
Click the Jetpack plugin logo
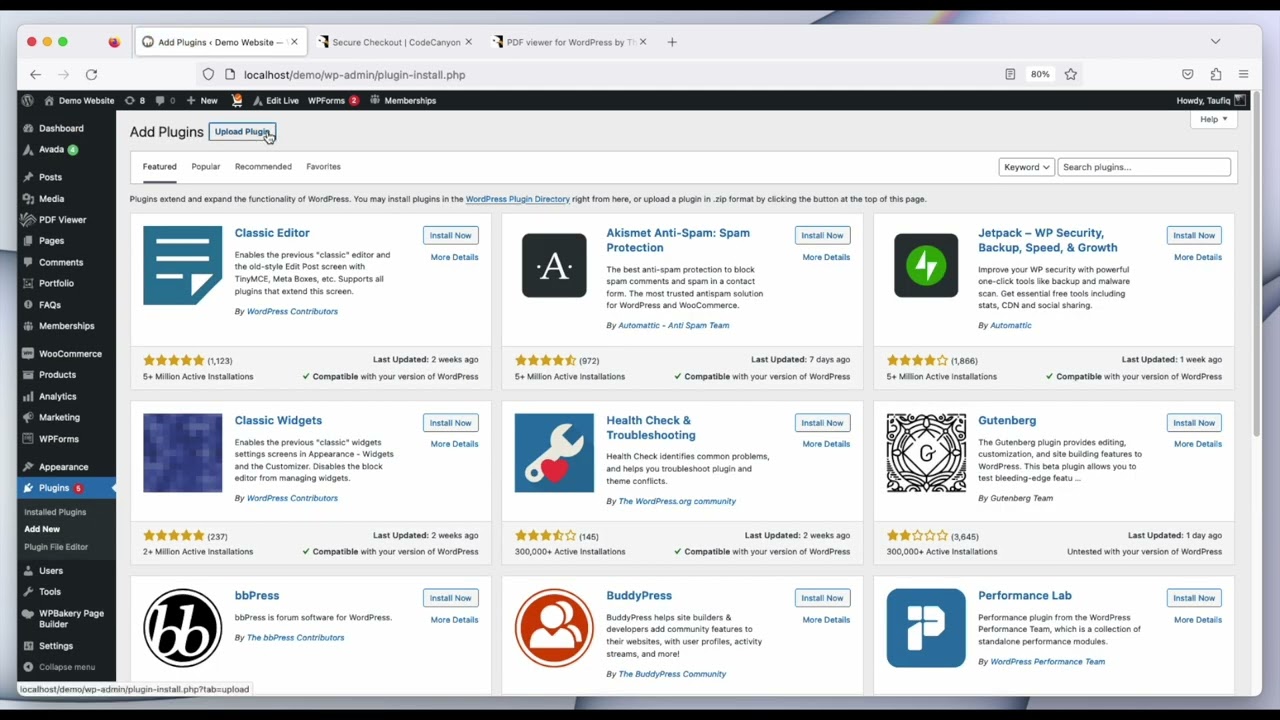(926, 265)
